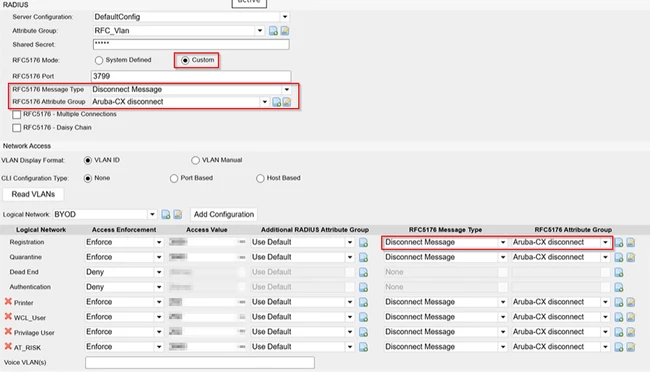
Task: Modify RFC5176 attribute group in Quarantine row
Action: pos(631,258)
